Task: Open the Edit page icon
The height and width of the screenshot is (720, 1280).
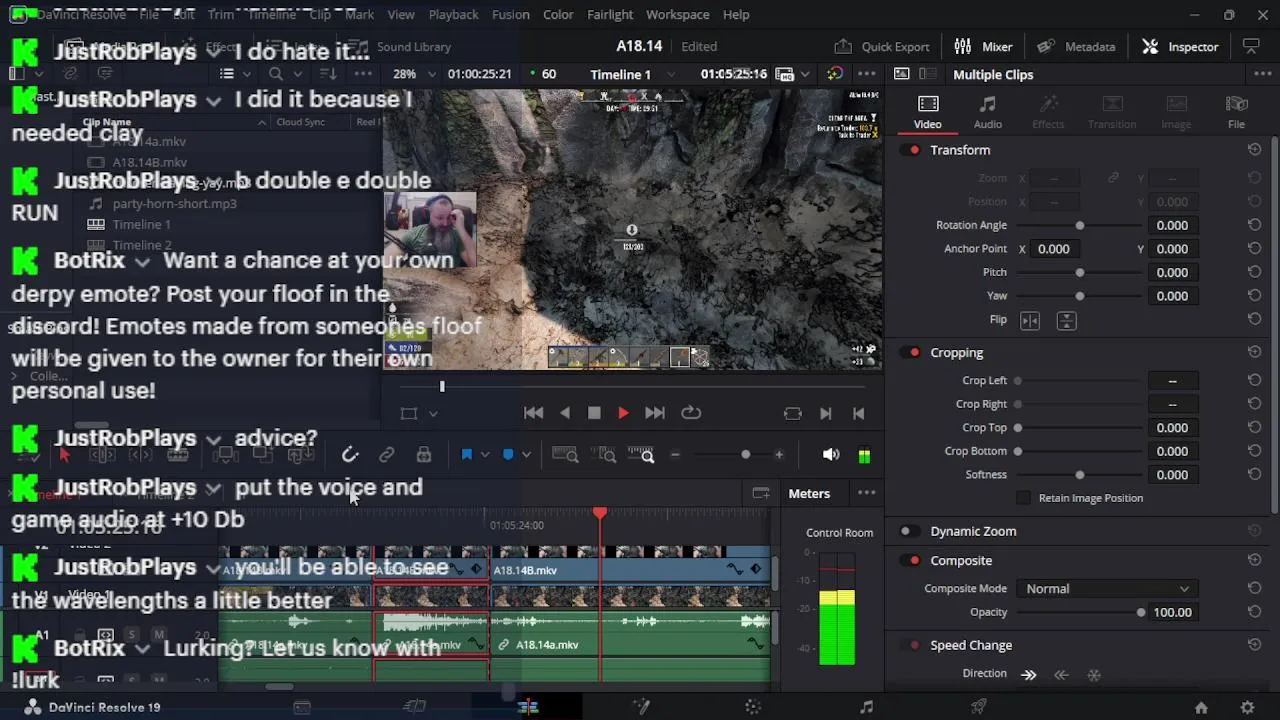Action: click(x=527, y=707)
